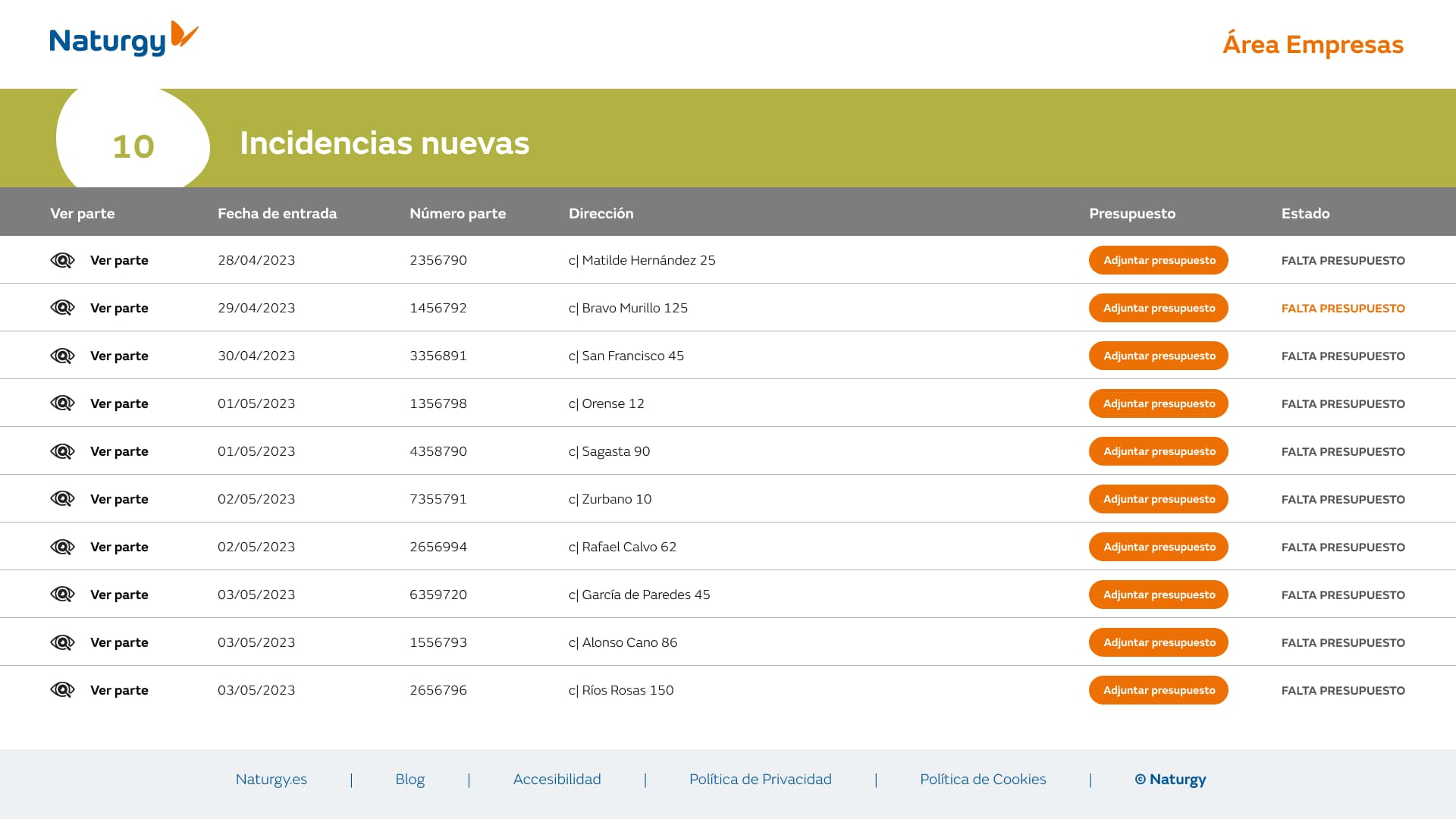Attach budget for Alonso Cano 86
This screenshot has width=1456, height=819.
[x=1158, y=642]
